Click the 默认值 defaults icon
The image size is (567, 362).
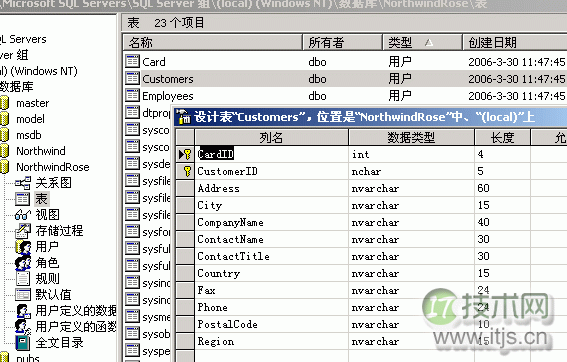(23, 294)
